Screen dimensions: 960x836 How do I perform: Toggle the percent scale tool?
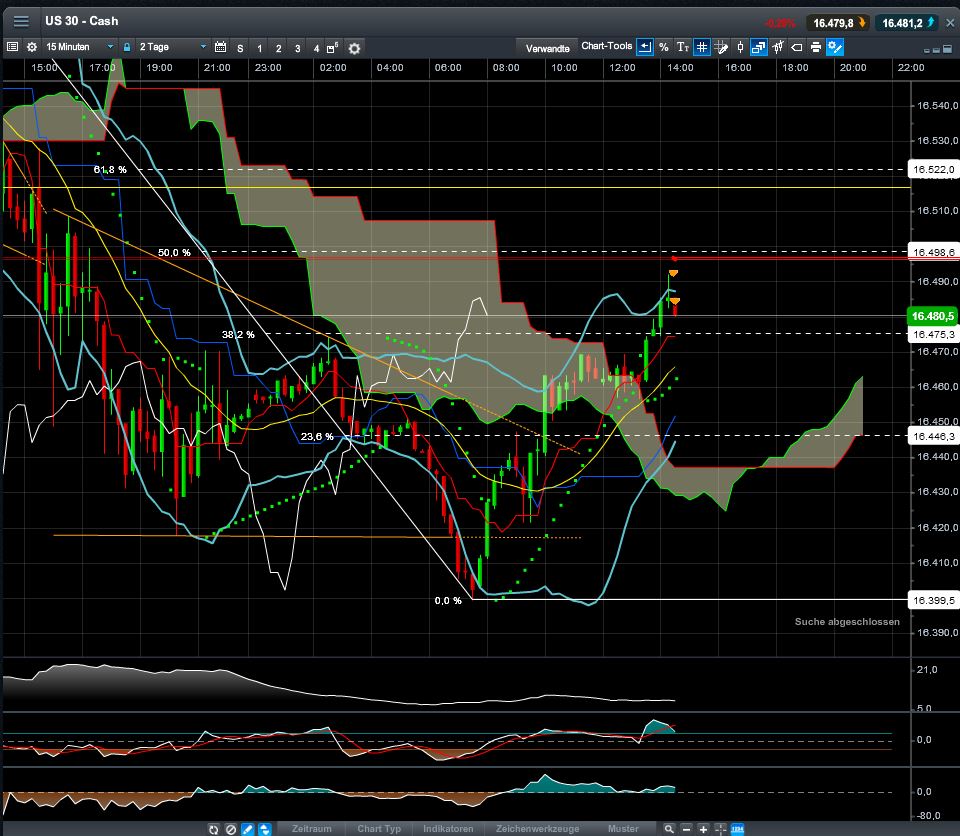tap(664, 47)
